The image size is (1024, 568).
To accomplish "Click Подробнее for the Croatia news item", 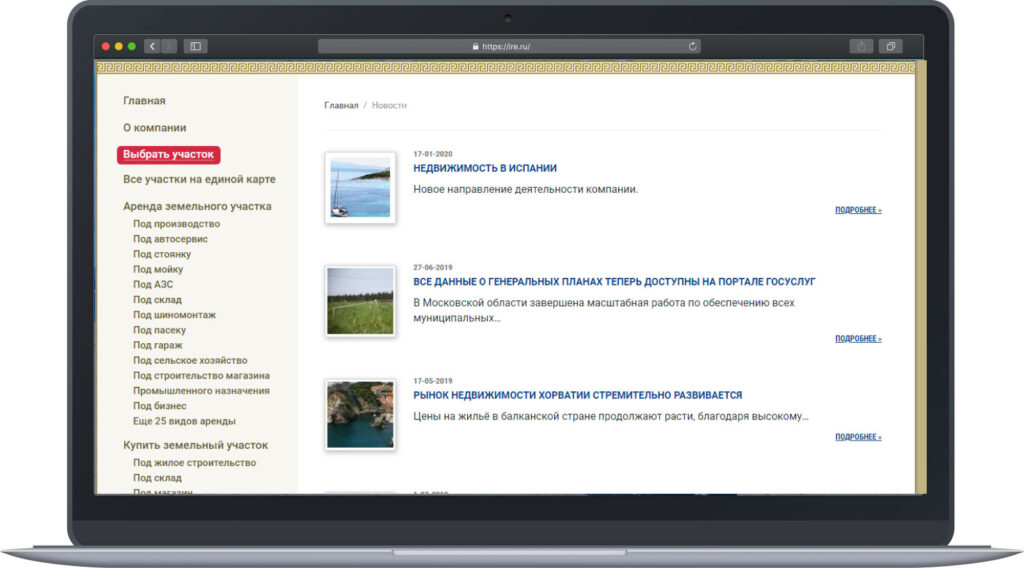I will 858,437.
